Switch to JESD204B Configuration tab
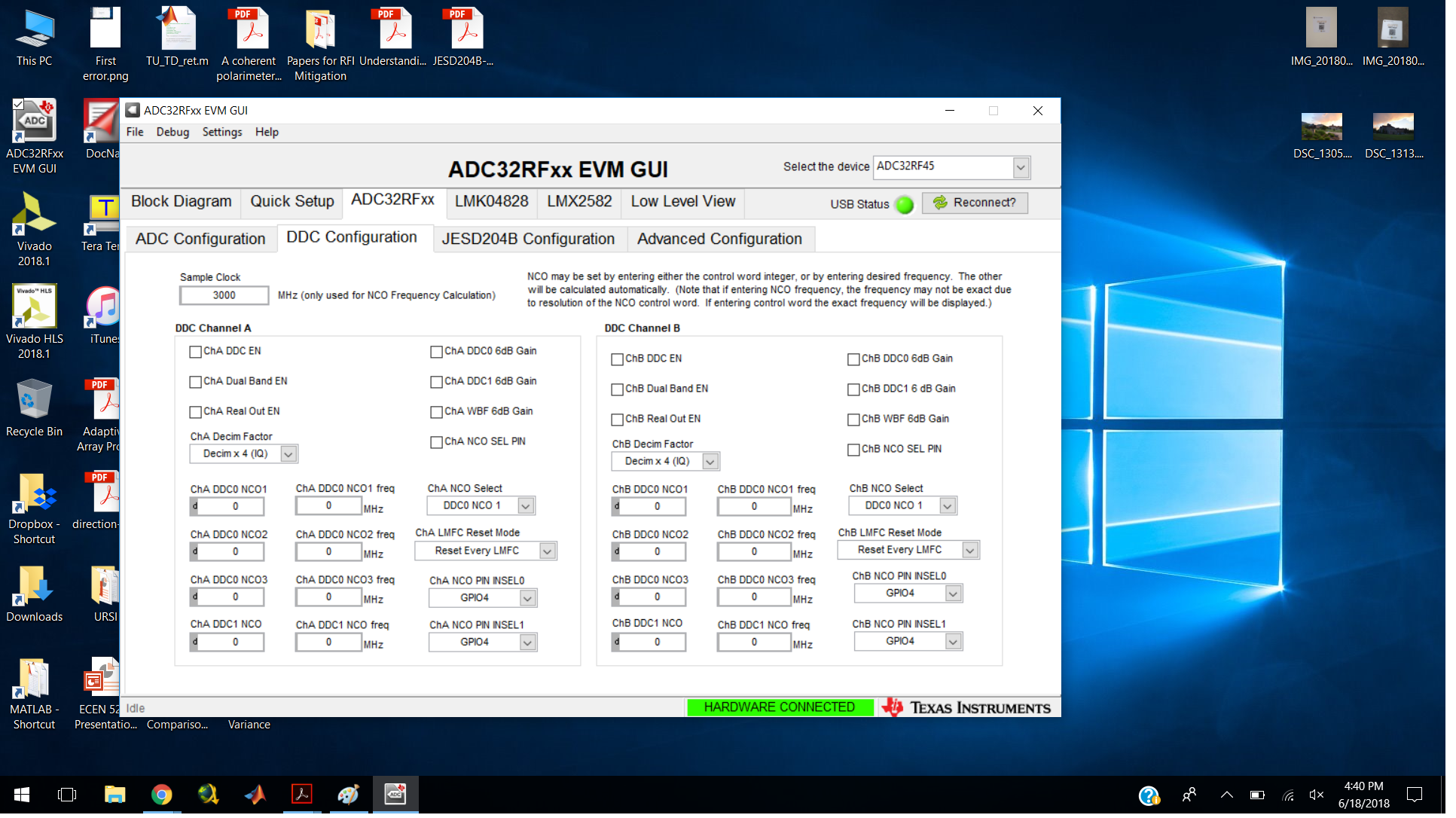 (528, 239)
